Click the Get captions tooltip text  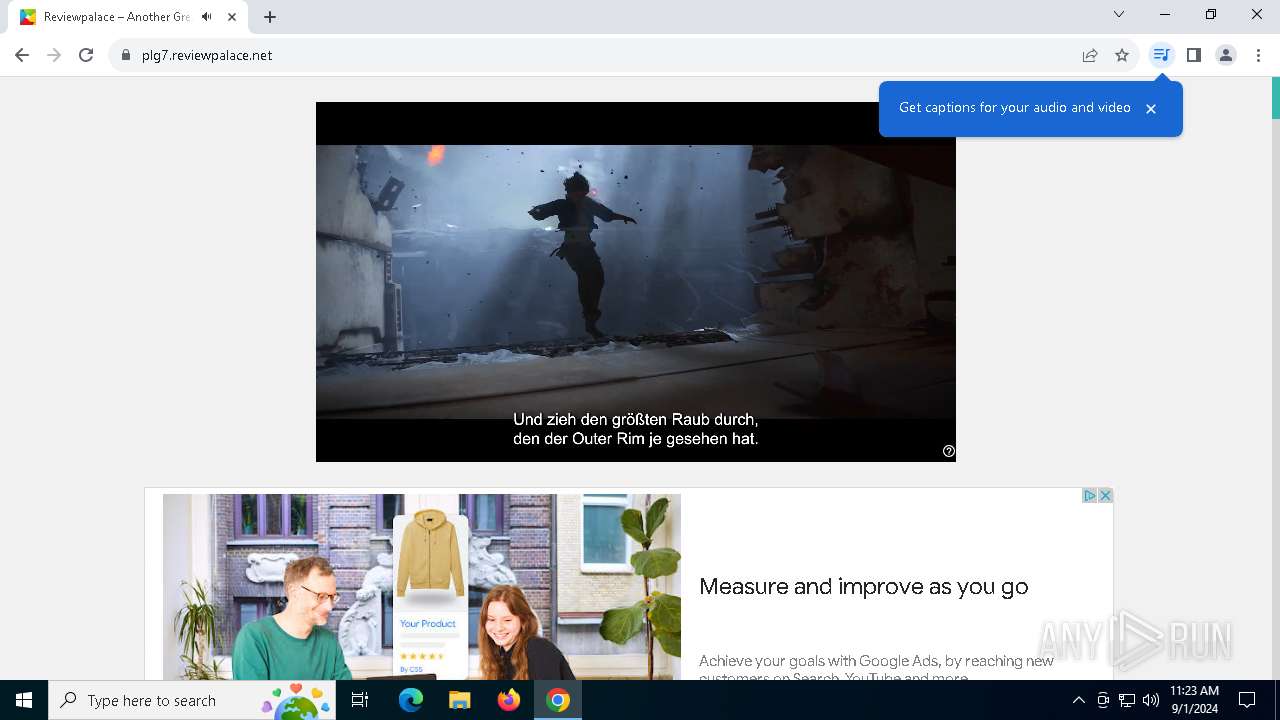(x=1014, y=108)
